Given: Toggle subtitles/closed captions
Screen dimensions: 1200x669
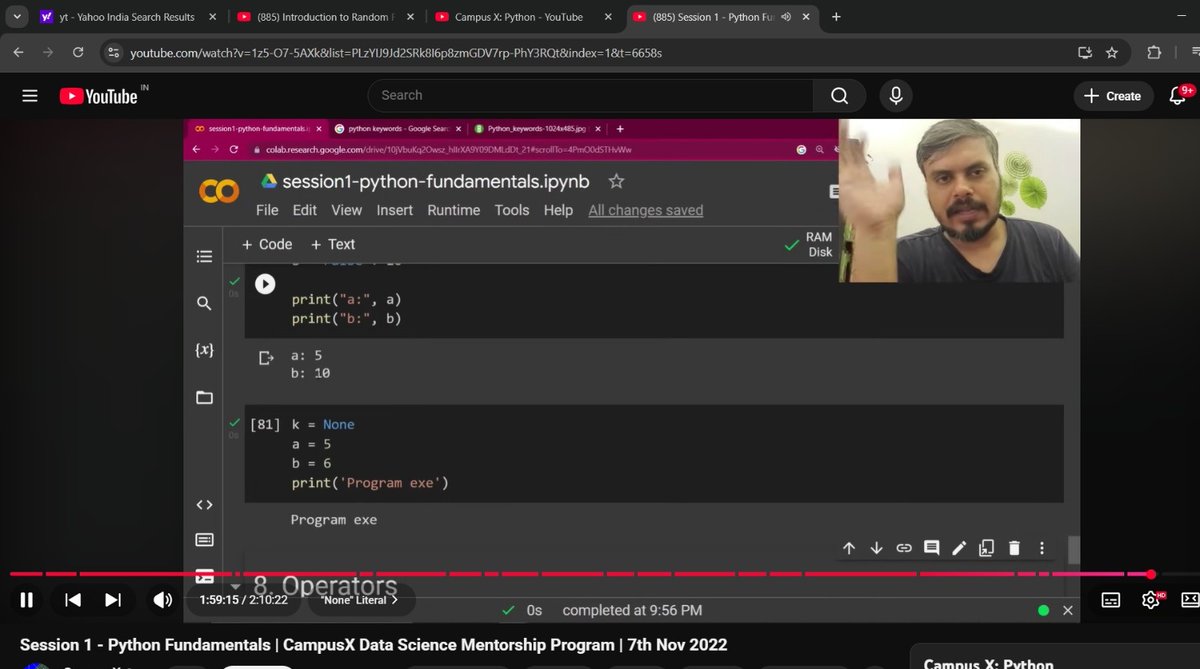Looking at the screenshot, I should 1111,600.
